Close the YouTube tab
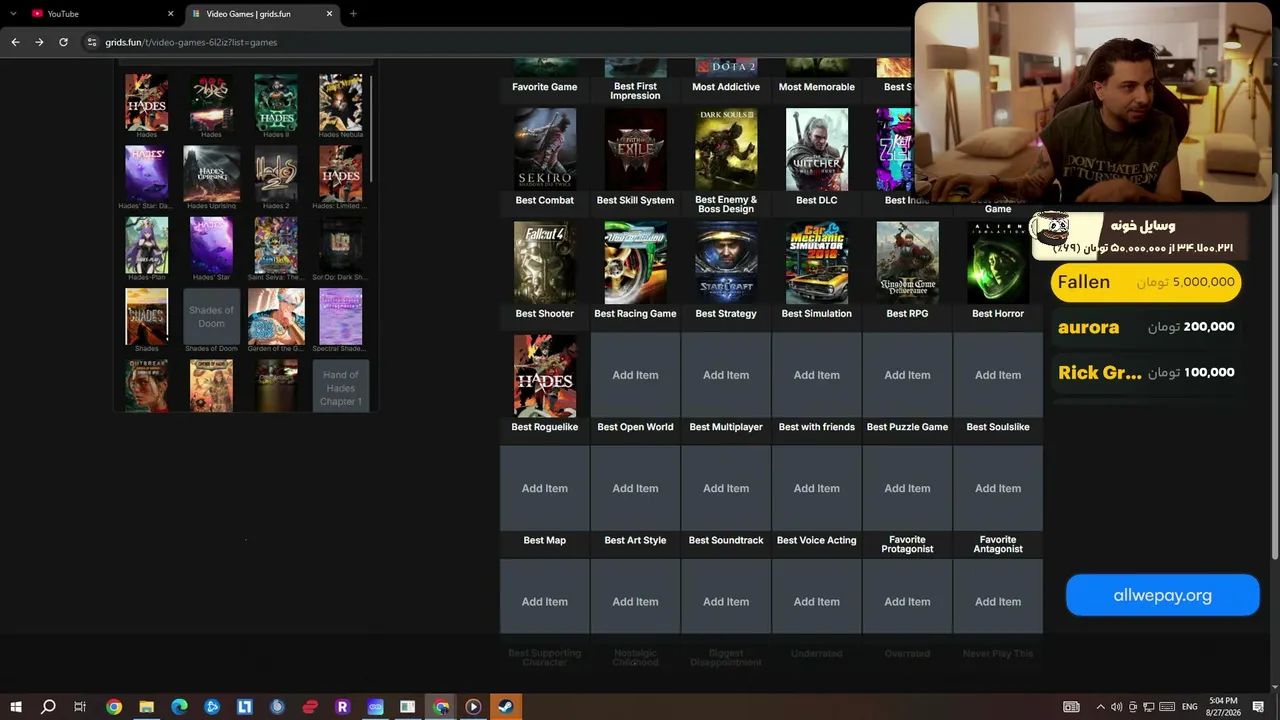This screenshot has height=720, width=1280. (170, 14)
